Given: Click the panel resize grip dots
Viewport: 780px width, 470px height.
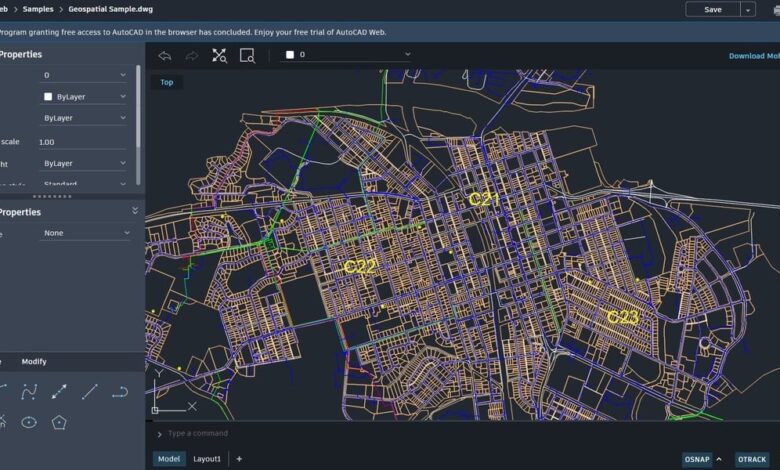Looking at the screenshot, I should click(x=52, y=196).
